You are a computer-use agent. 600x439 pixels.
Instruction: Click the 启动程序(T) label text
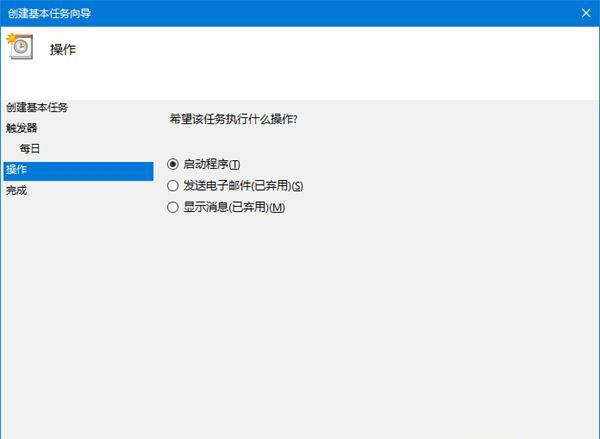click(212, 164)
